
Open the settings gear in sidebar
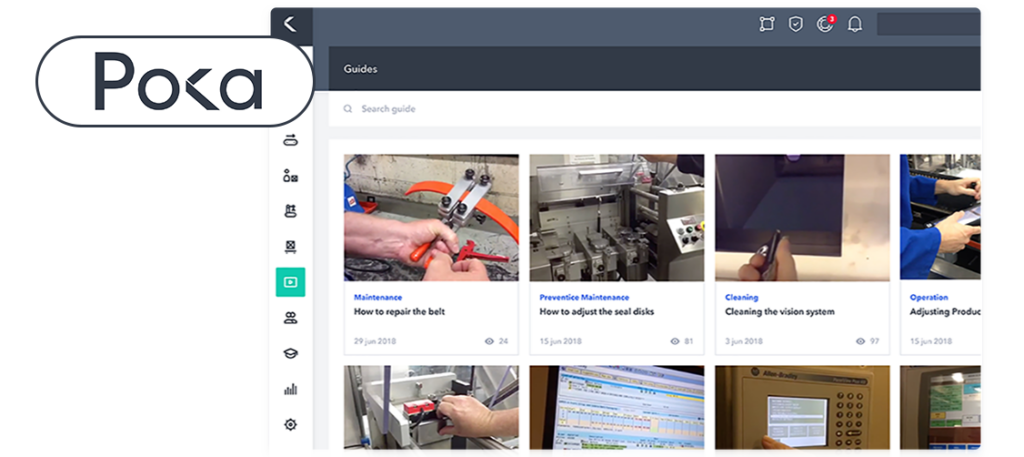point(290,424)
